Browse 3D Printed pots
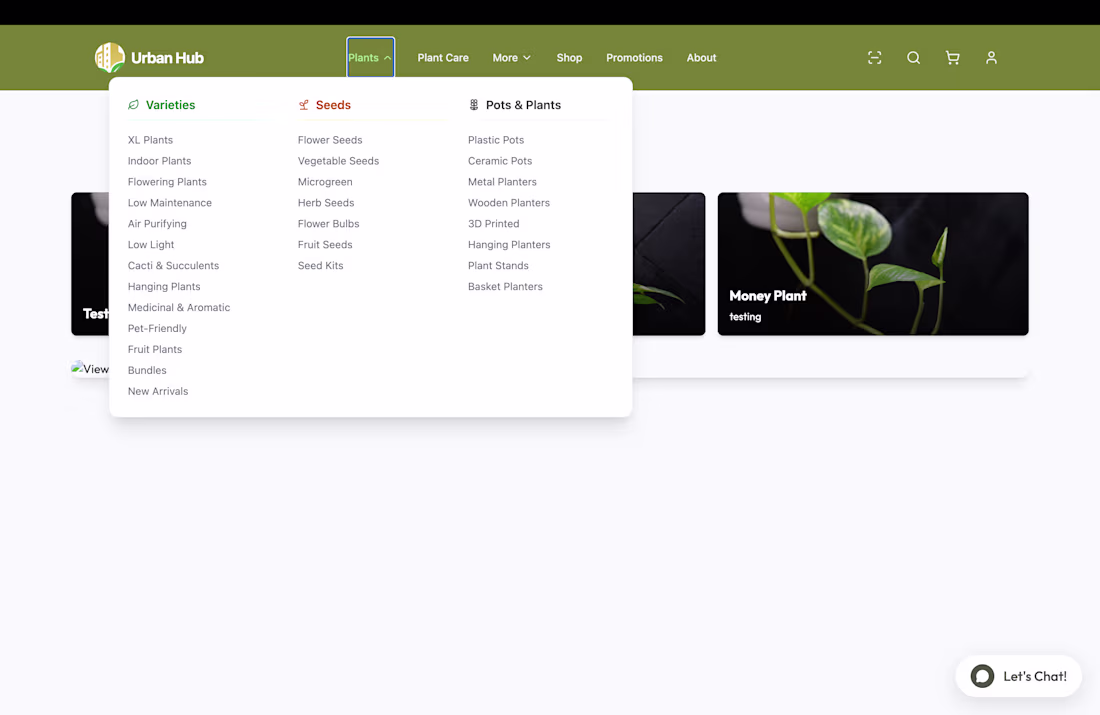Viewport: 1100px width, 715px height. (494, 224)
